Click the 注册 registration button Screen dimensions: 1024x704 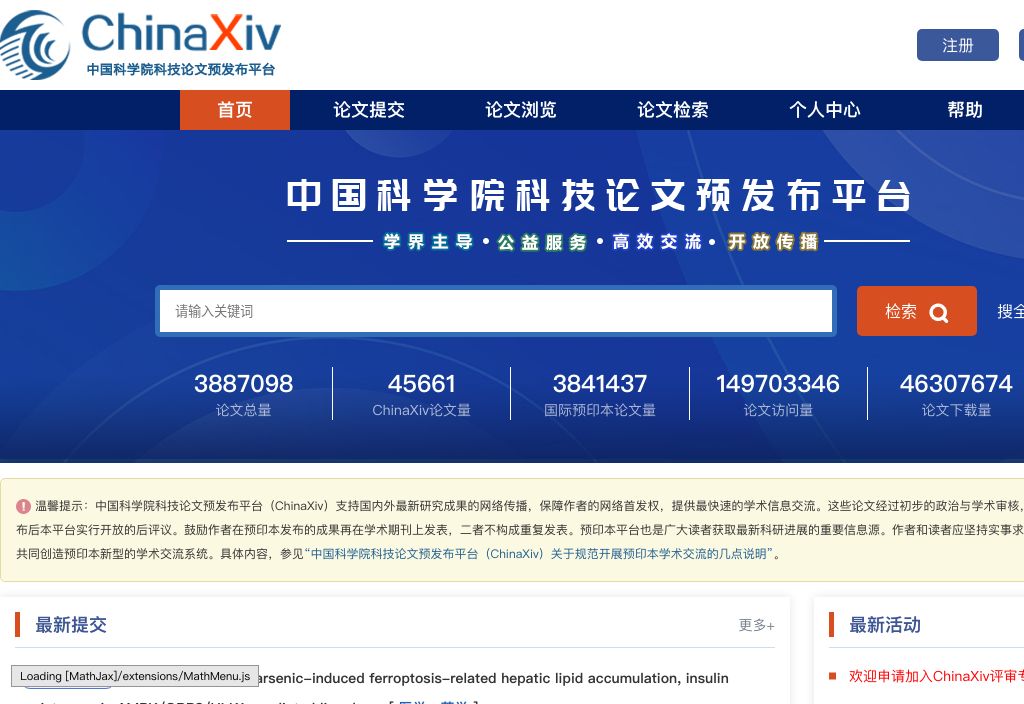point(957,45)
